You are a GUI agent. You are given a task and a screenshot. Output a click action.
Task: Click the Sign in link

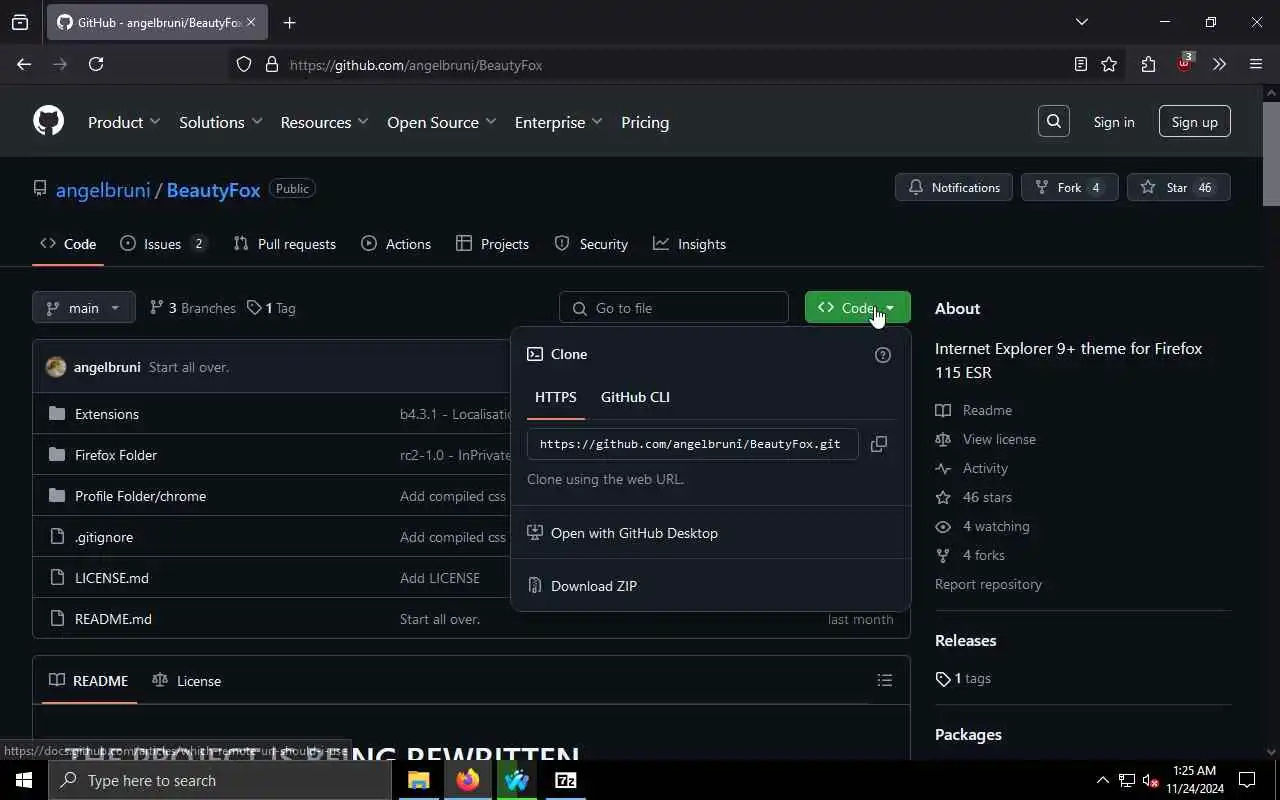click(x=1113, y=122)
